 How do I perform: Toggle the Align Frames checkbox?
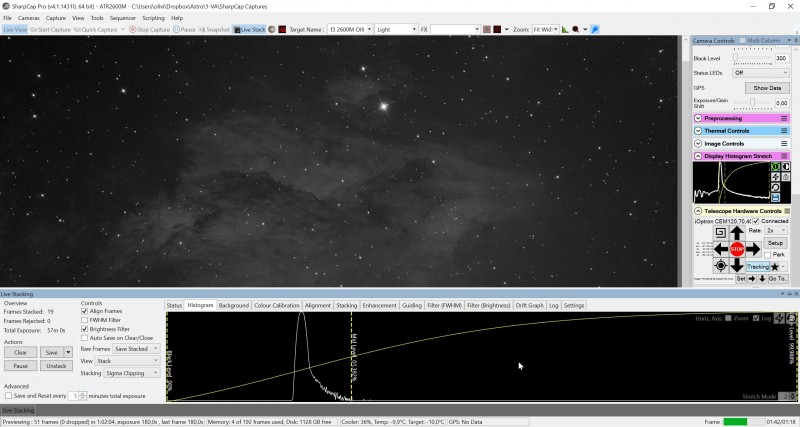[85, 311]
